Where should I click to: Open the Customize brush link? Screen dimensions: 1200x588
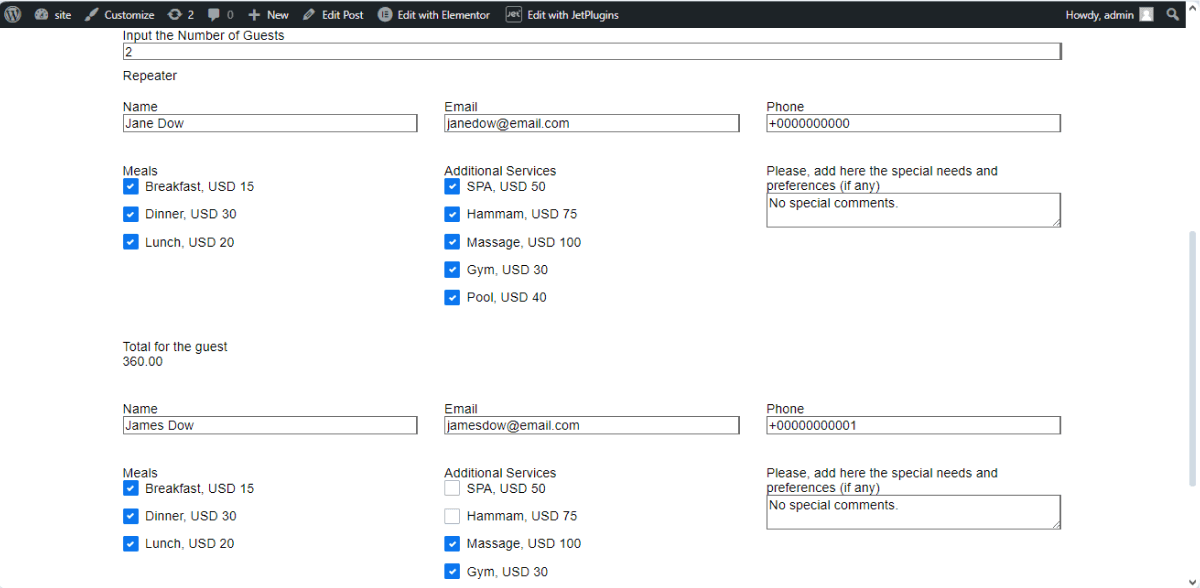click(119, 15)
